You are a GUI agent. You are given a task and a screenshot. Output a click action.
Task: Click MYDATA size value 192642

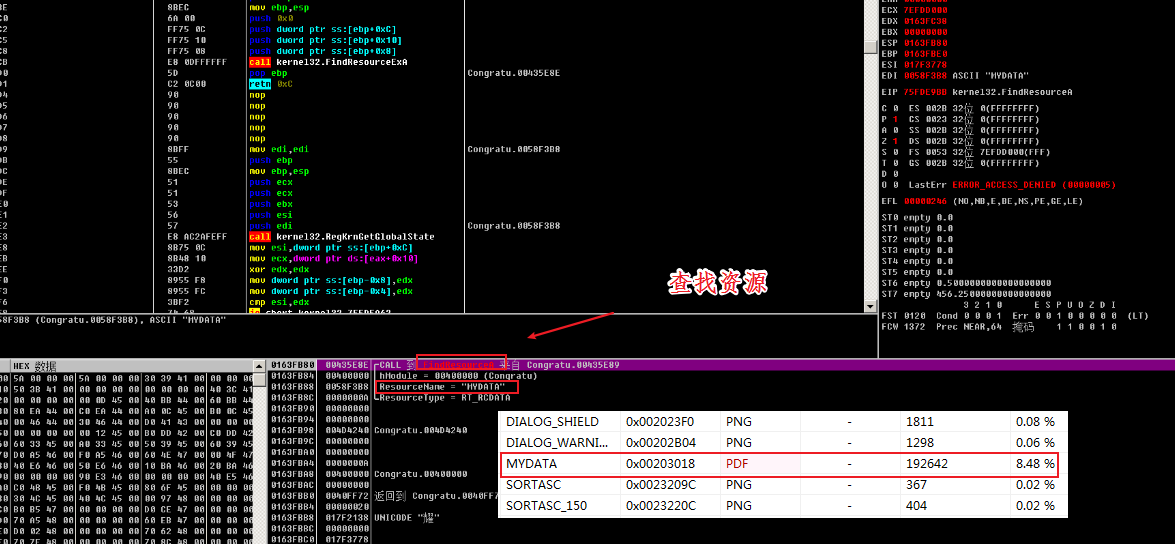926,464
